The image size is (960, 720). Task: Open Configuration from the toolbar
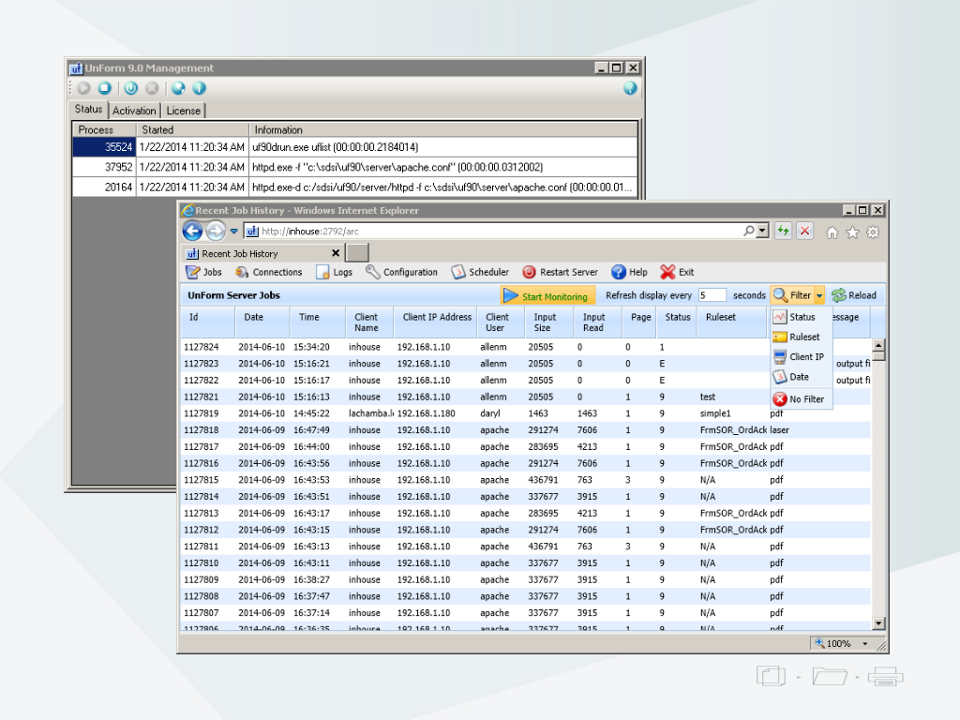click(402, 272)
